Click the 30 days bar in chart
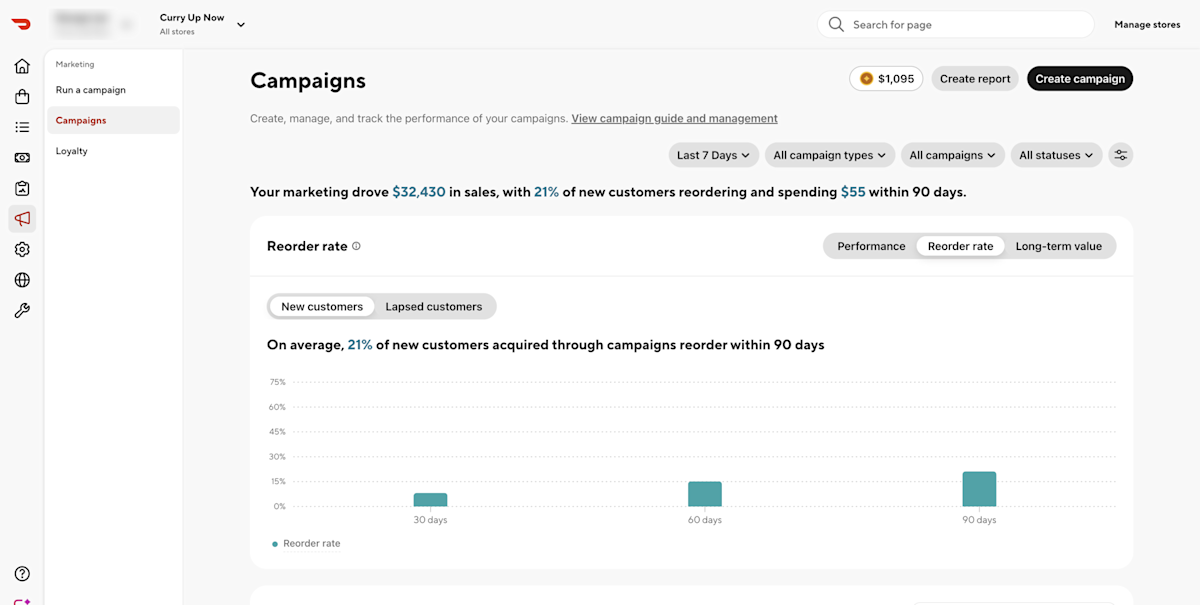1200x605 pixels. point(430,500)
